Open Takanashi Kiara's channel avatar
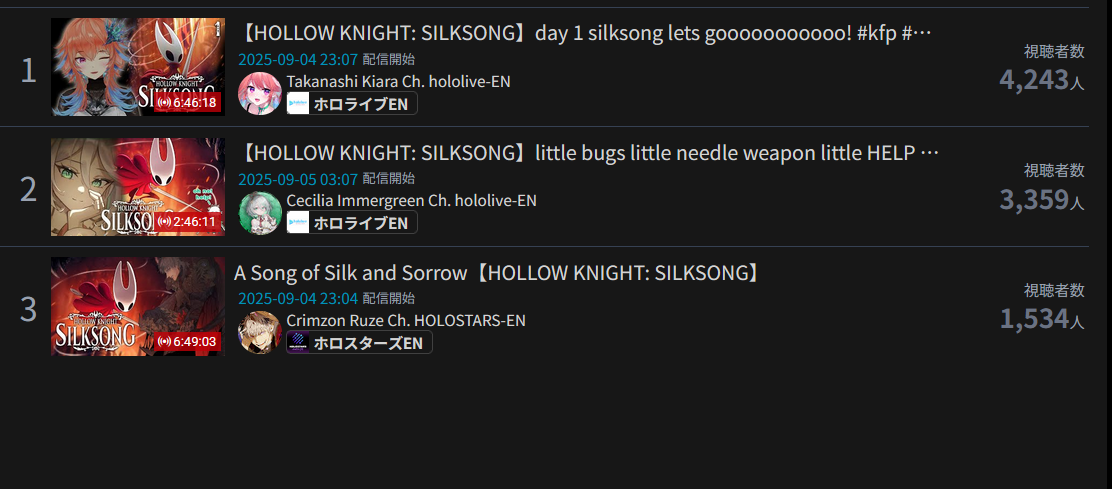The width and height of the screenshot is (1112, 489). pos(260,94)
